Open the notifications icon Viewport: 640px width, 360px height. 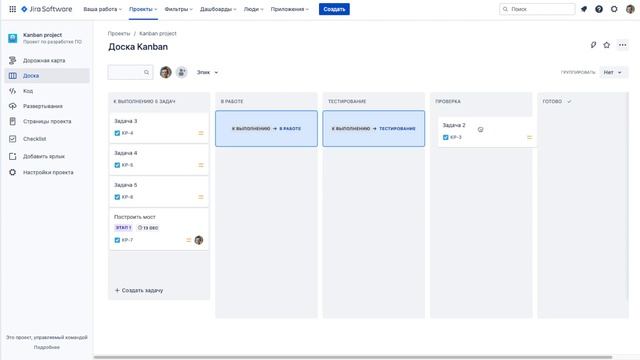tap(584, 9)
